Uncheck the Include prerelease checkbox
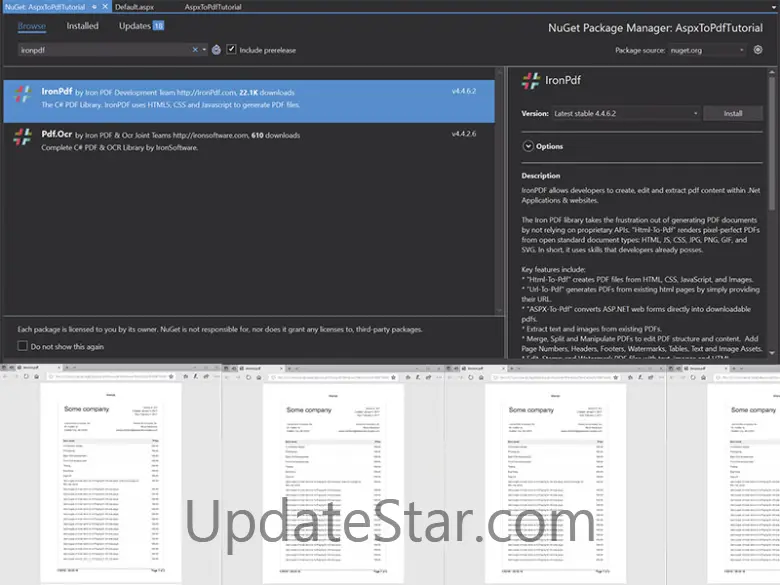 click(231, 49)
